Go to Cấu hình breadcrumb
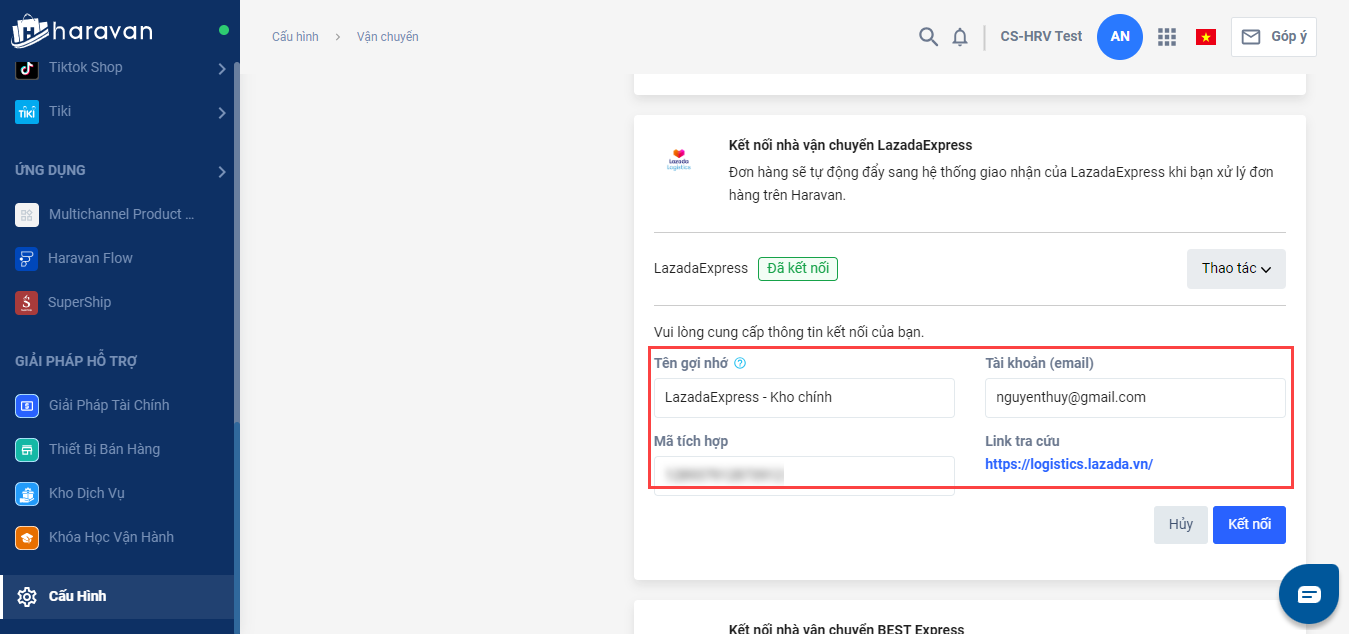The width and height of the screenshot is (1349, 634). pos(295,37)
